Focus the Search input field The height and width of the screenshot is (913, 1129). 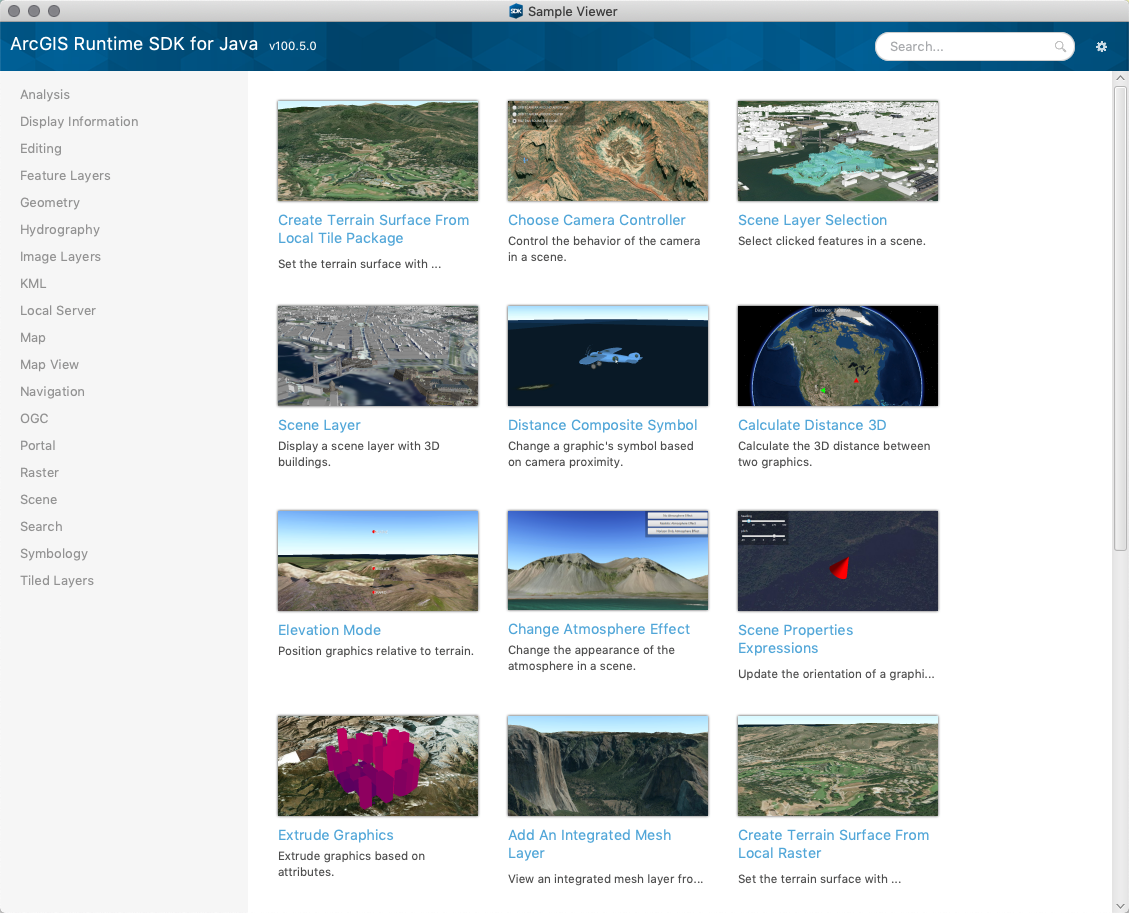(x=974, y=47)
